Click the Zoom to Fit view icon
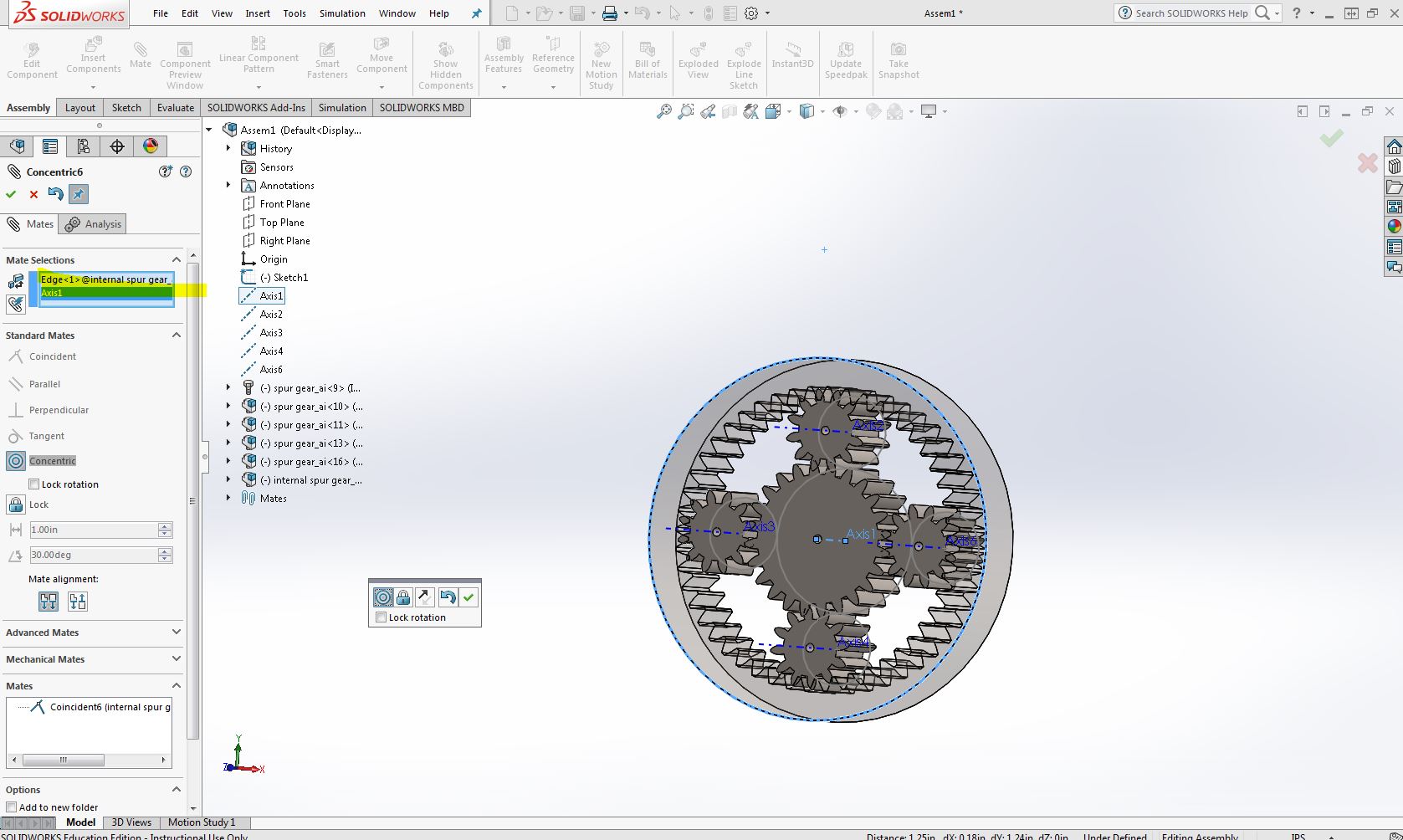Viewport: 1403px width, 840px height. tap(664, 111)
